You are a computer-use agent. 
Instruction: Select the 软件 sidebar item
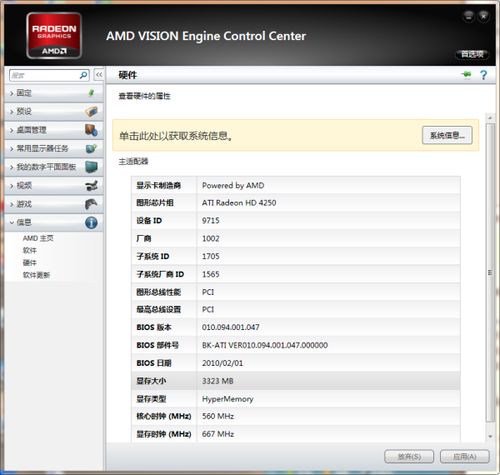click(x=30, y=250)
